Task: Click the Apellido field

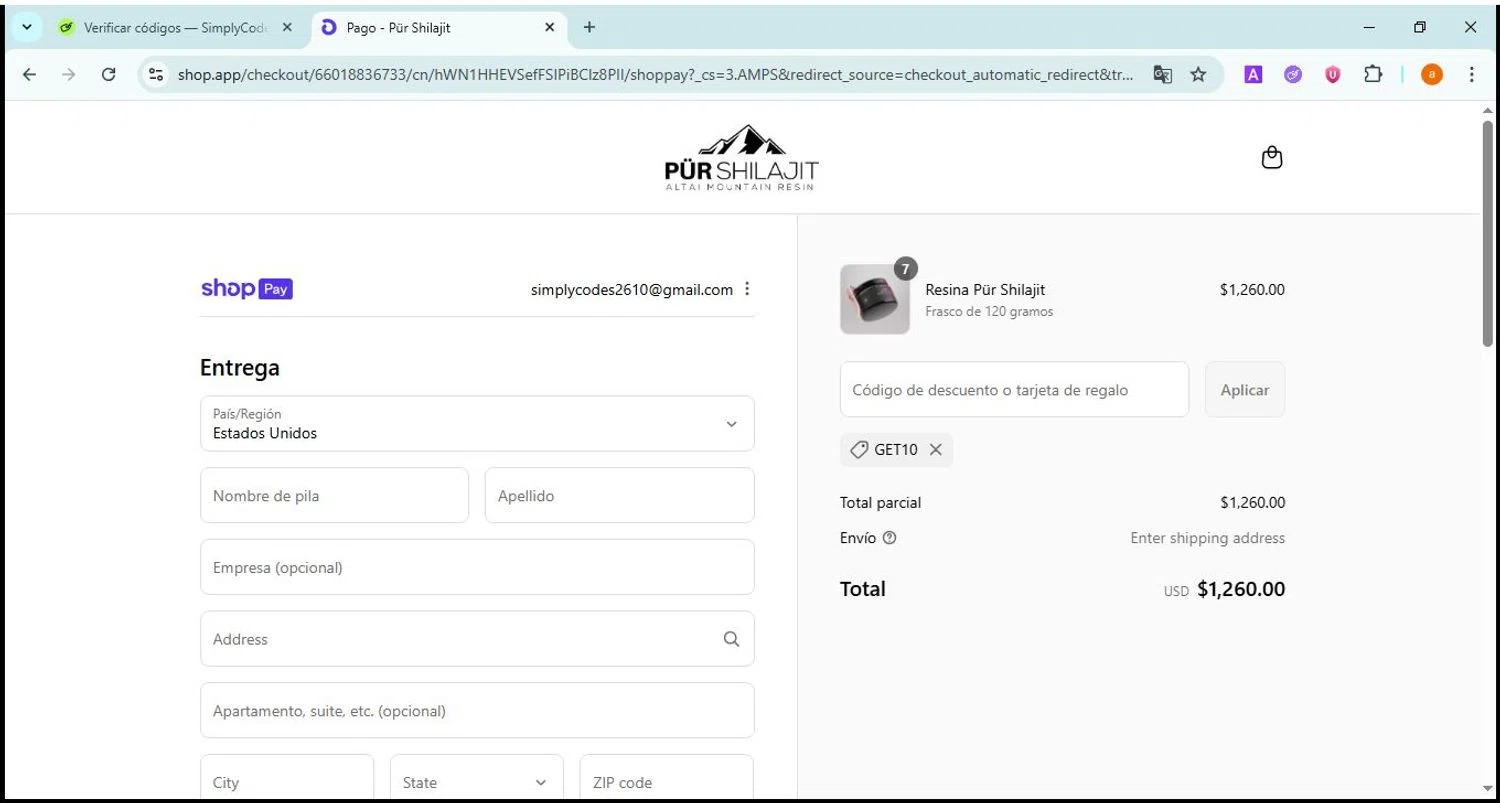Action: click(619, 495)
